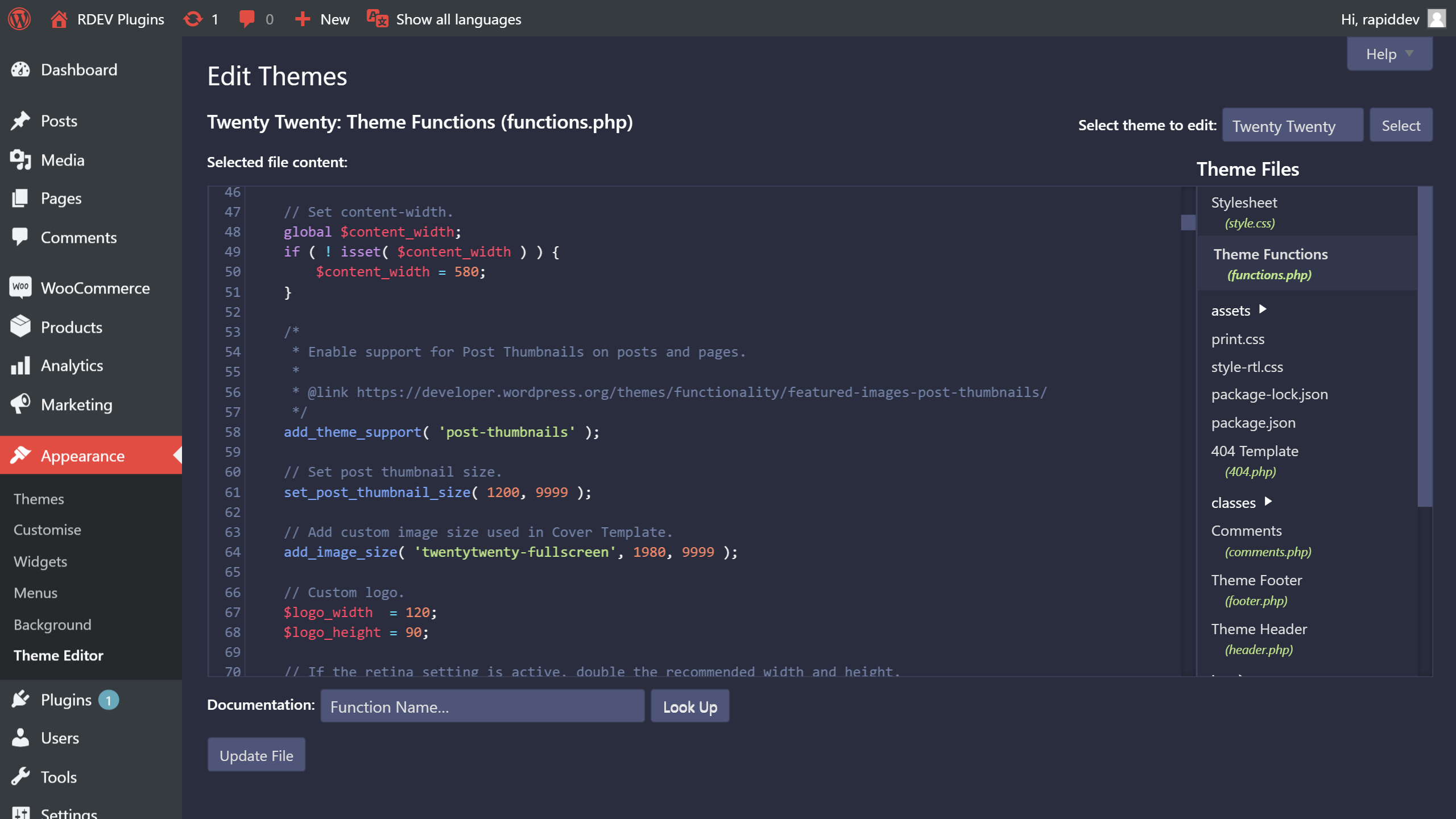Click the Plugins plug icon
This screenshot has height=819, width=1456.
(20, 699)
